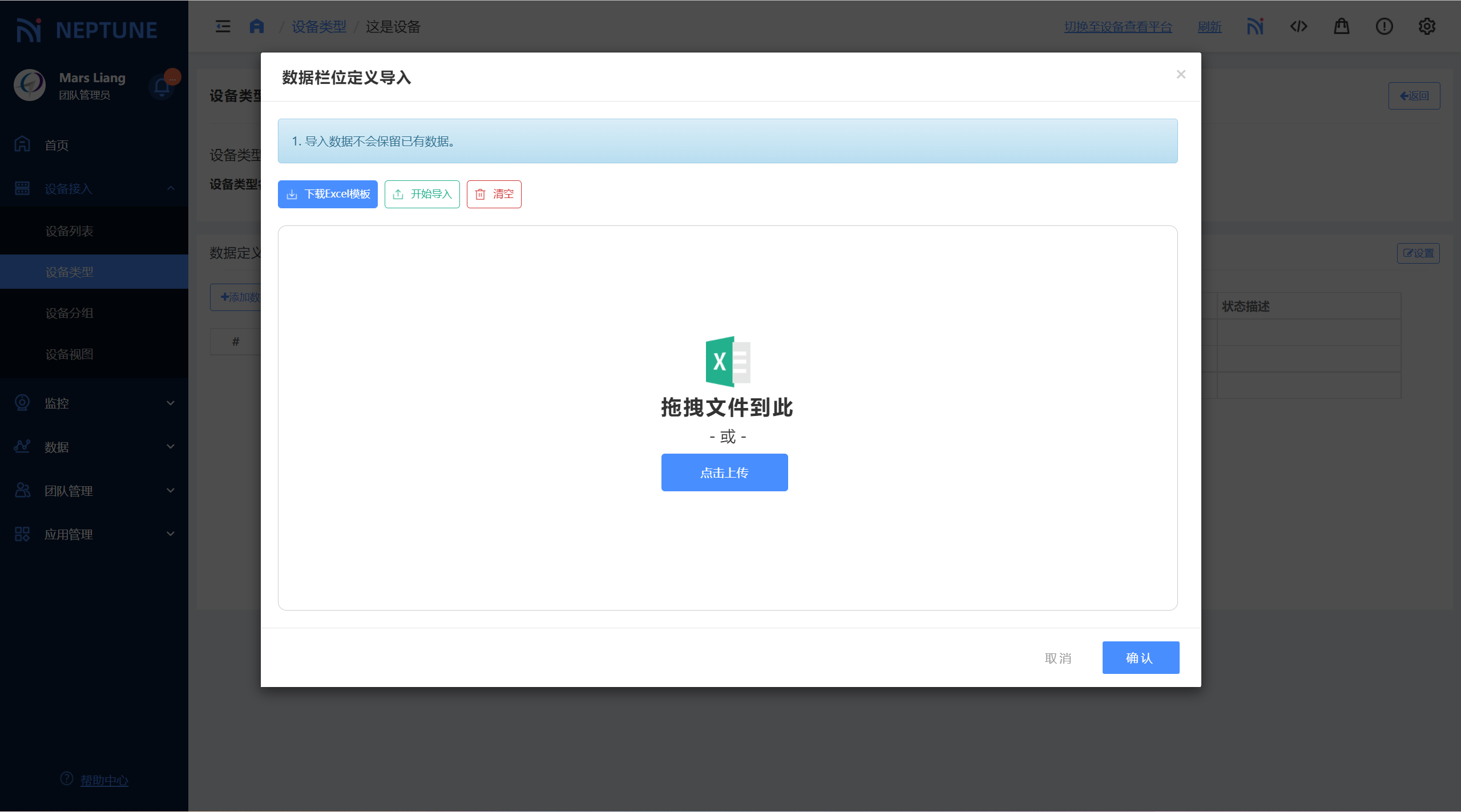Click the Neptune logo icon in header toolbar
1461x812 pixels.
point(1255,26)
